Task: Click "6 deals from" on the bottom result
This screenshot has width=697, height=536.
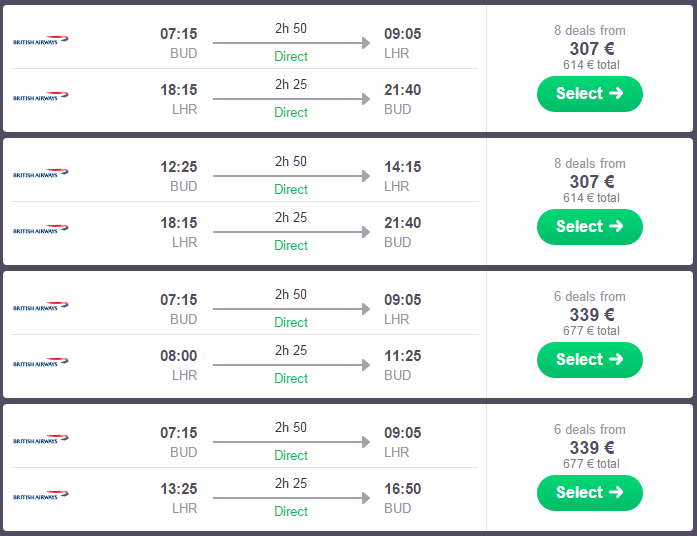Action: (589, 429)
